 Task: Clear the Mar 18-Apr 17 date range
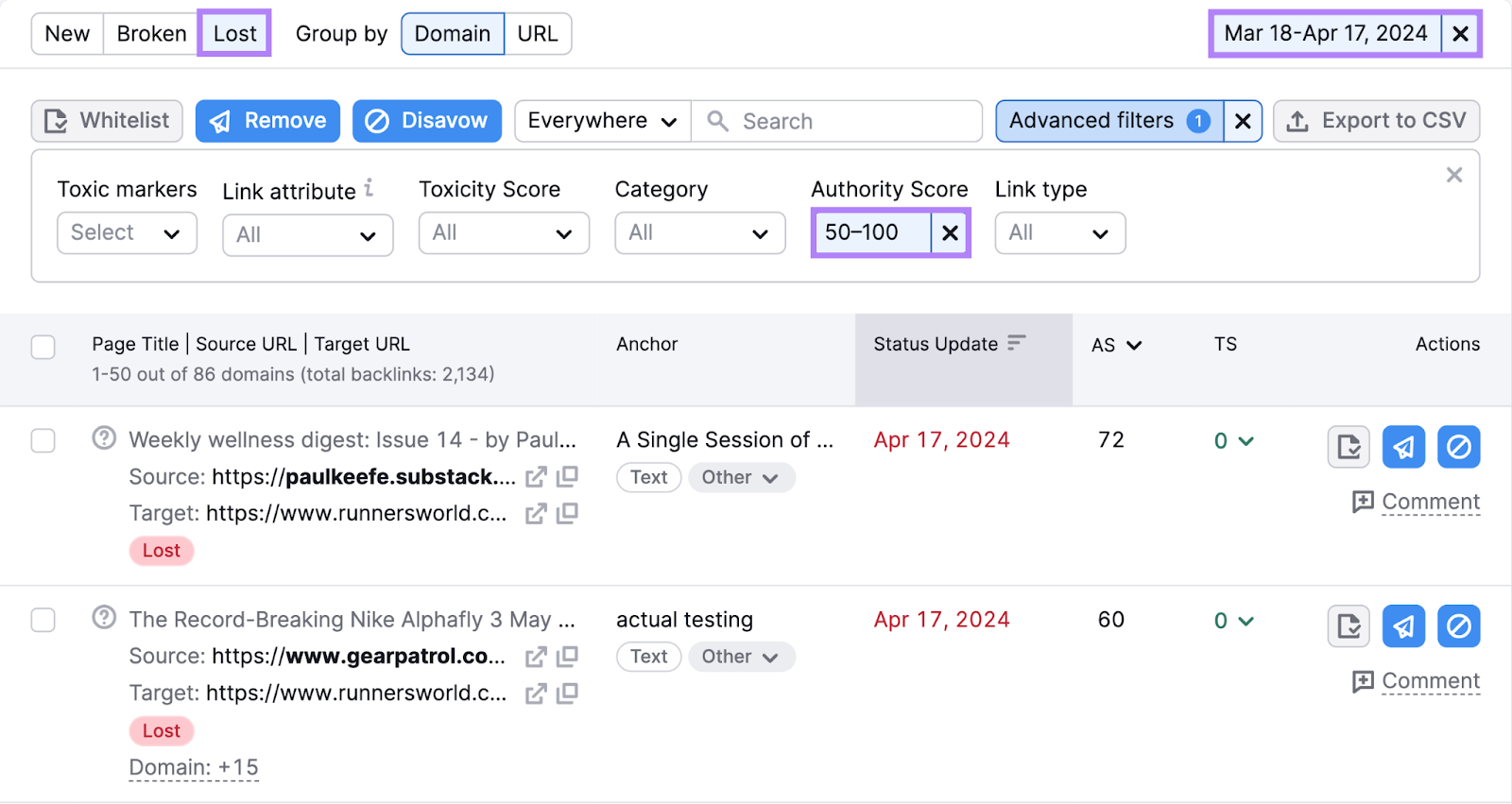(1460, 34)
